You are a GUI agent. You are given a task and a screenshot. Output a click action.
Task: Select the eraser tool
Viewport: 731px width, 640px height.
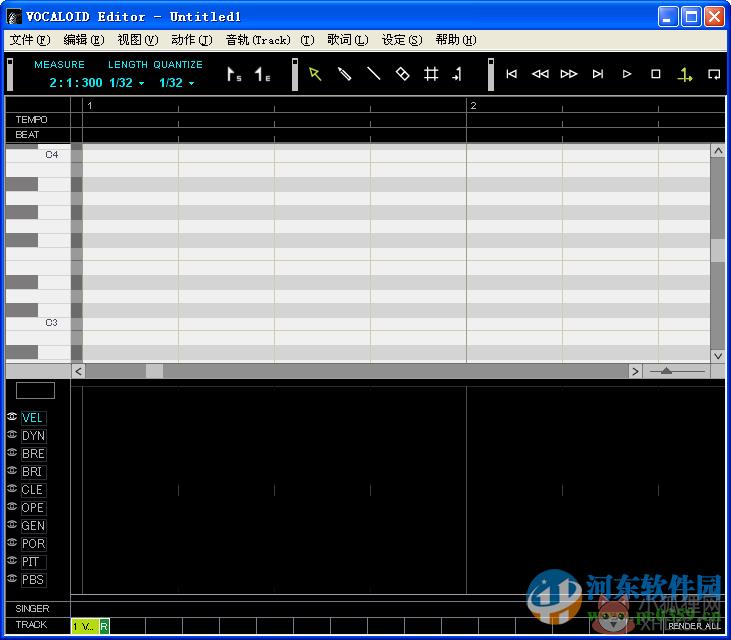coord(402,74)
